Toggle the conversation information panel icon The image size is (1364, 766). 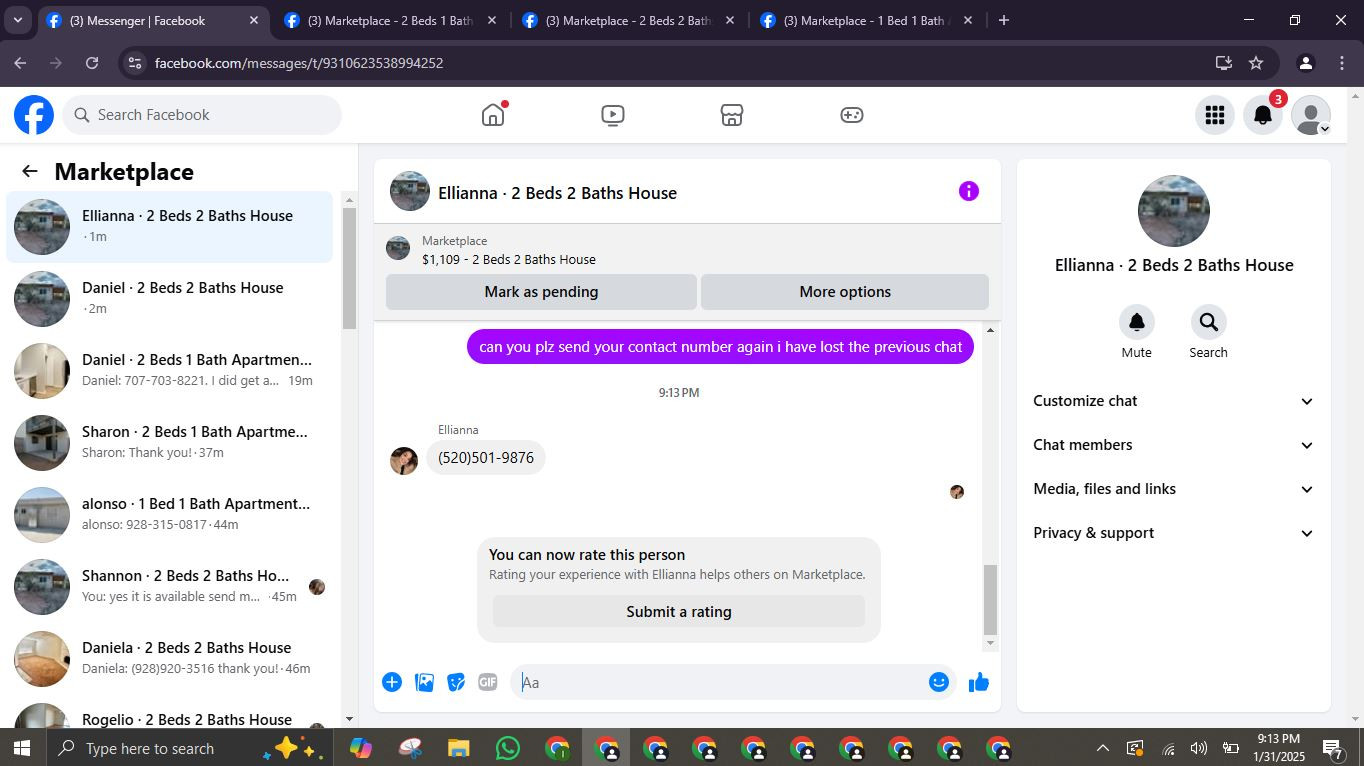969,191
